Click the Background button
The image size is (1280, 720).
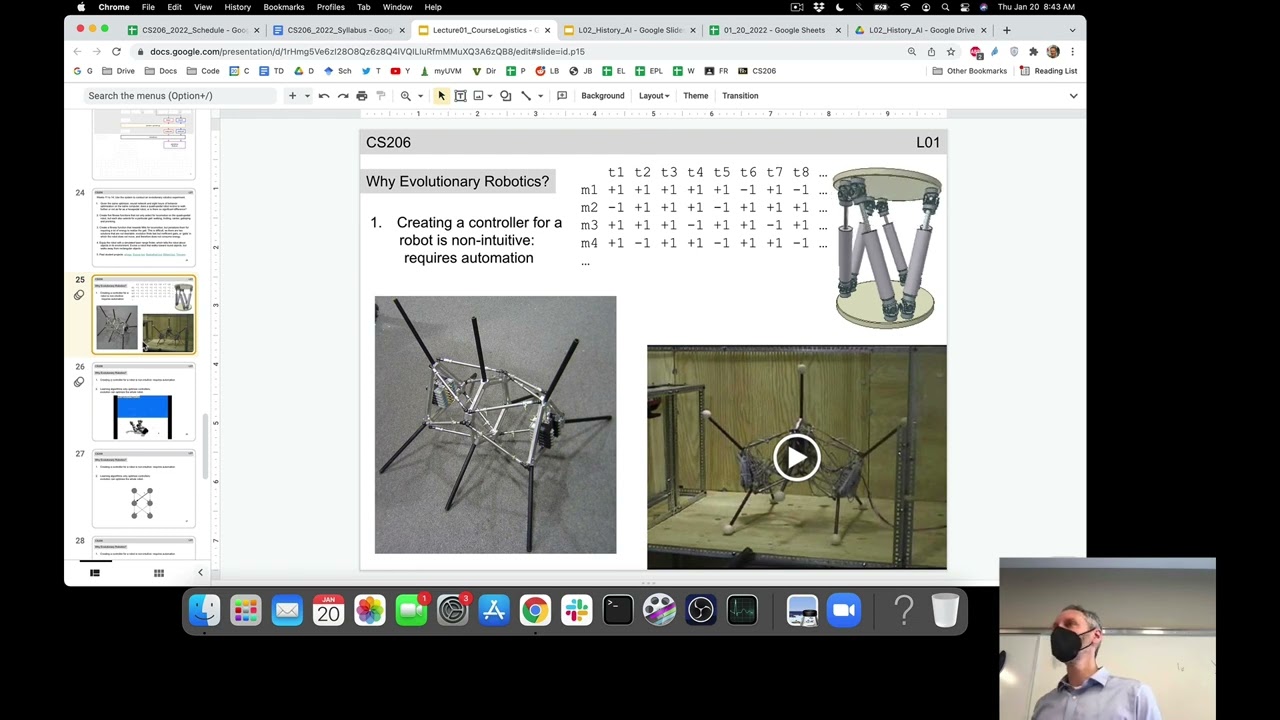pyautogui.click(x=603, y=96)
